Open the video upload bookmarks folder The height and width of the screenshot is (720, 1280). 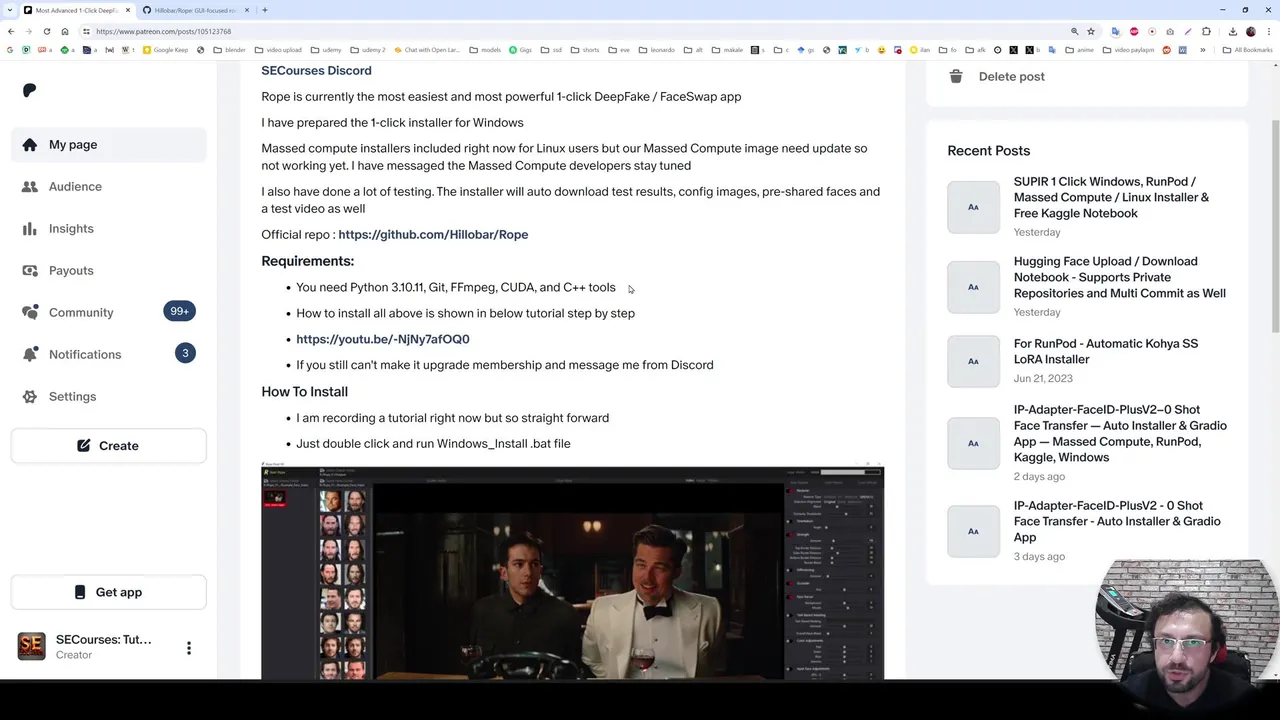click(x=277, y=50)
